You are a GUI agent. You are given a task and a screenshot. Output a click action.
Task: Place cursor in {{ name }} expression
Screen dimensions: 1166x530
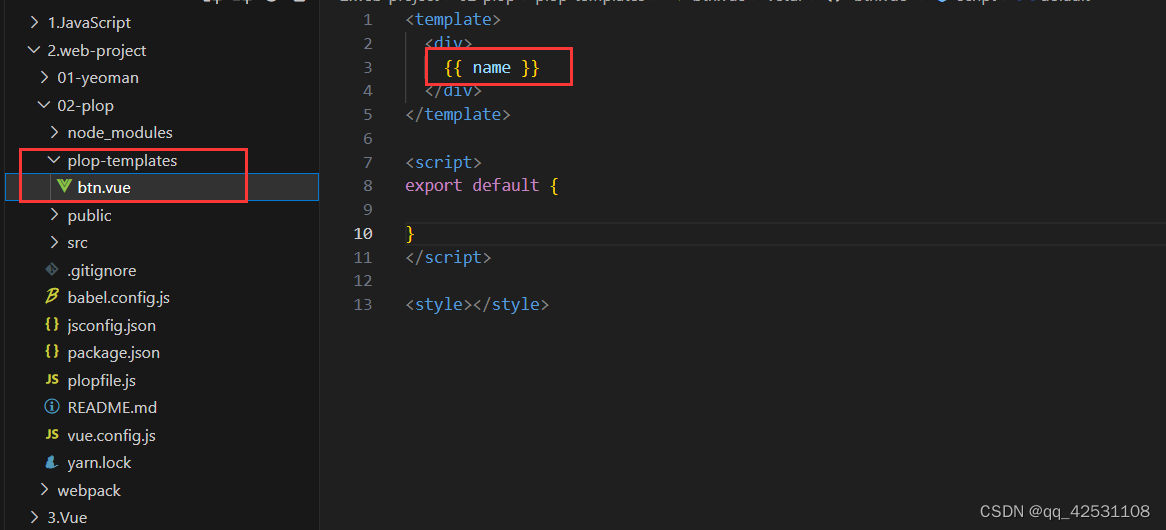pyautogui.click(x=492, y=68)
